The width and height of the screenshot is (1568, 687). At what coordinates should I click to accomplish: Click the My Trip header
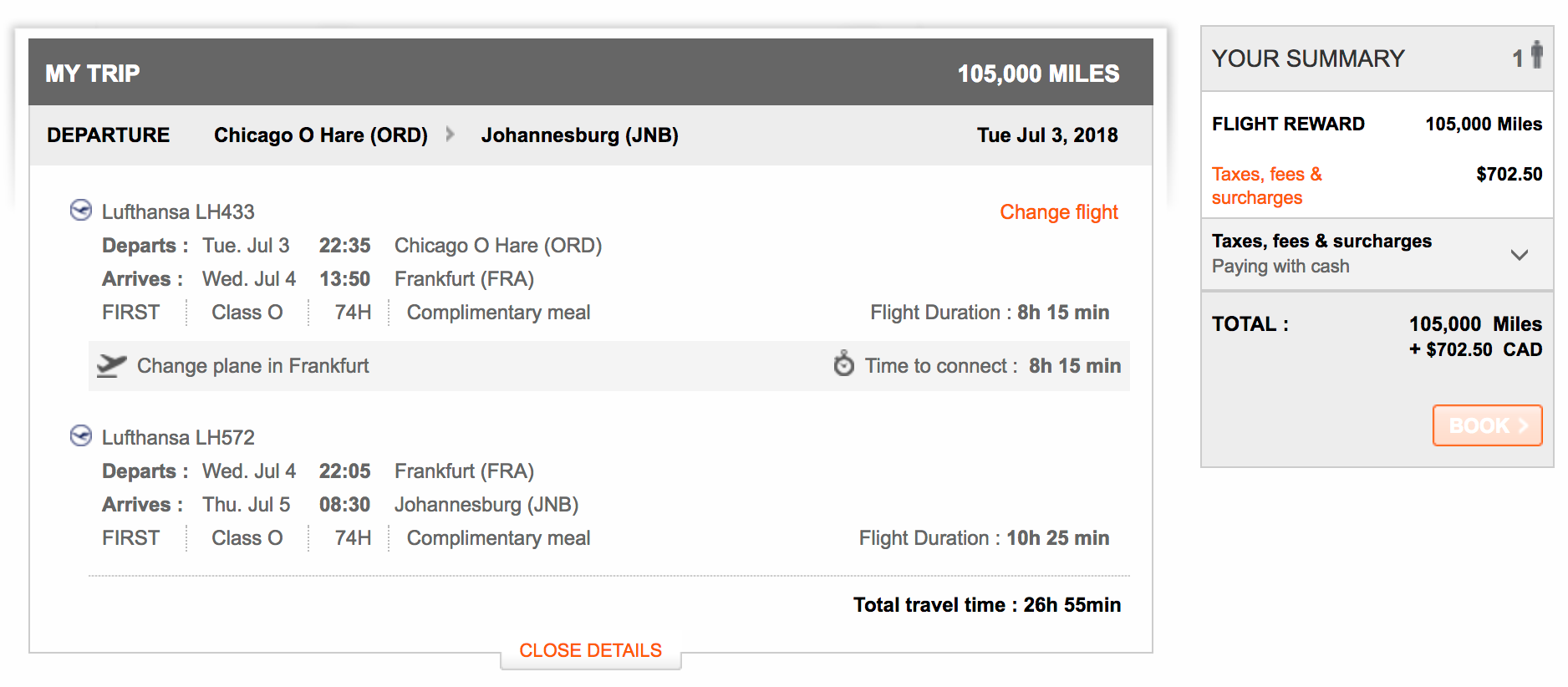click(x=93, y=74)
